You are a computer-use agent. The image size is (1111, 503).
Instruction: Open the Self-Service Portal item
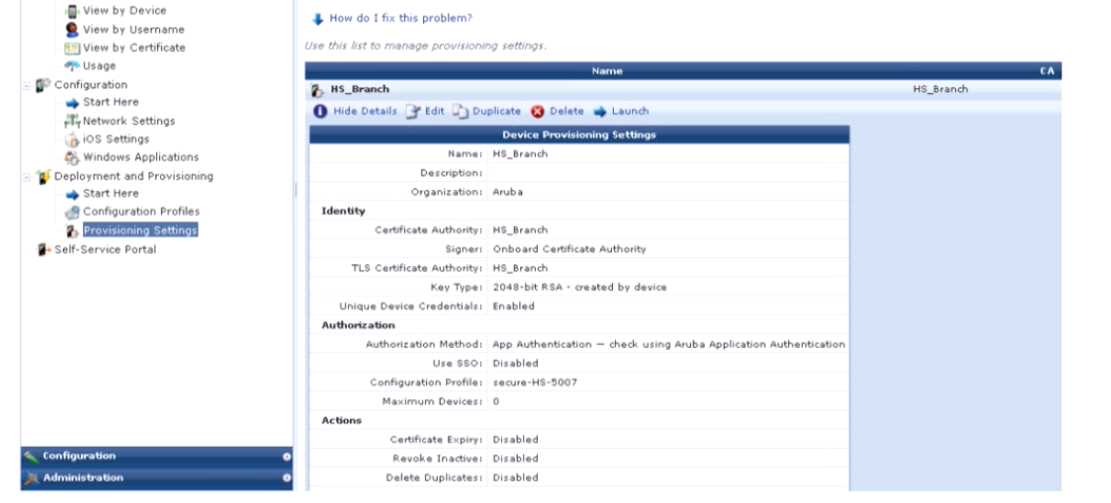point(105,250)
